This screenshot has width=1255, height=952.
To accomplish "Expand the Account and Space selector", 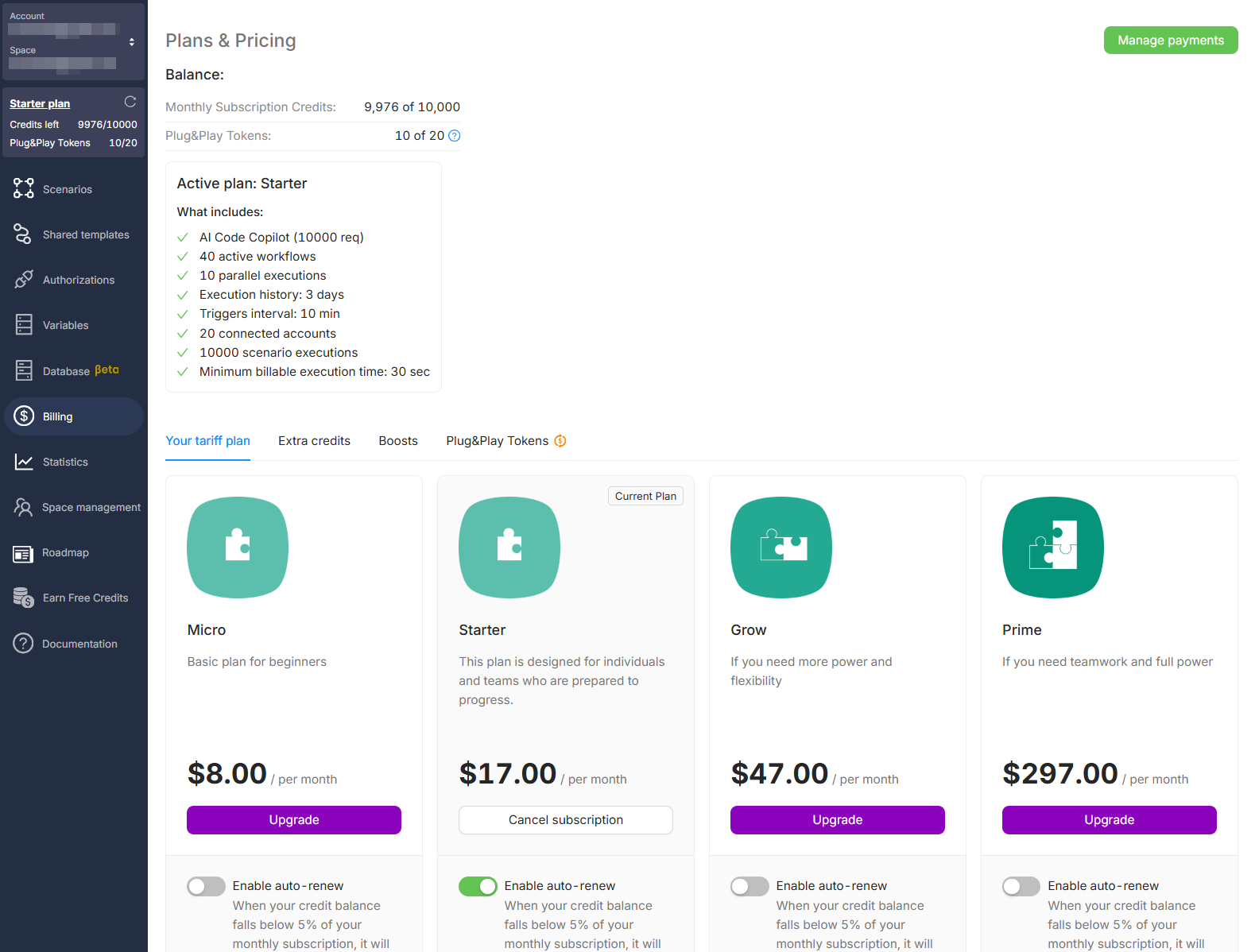I will (x=131, y=42).
